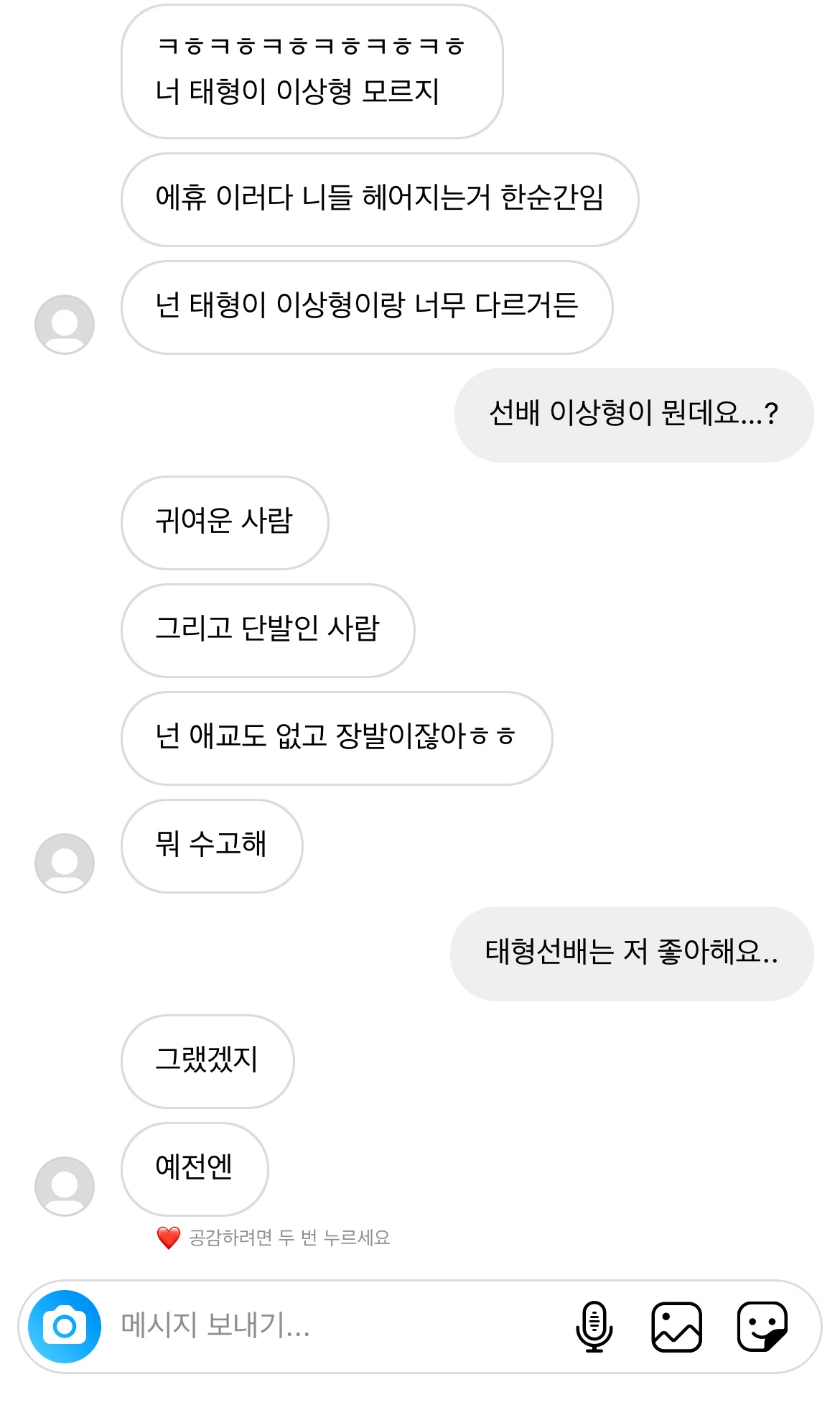Click the red heart reaction icon
Image resolution: width=840 pixels, height=1405 pixels.
(x=169, y=1238)
